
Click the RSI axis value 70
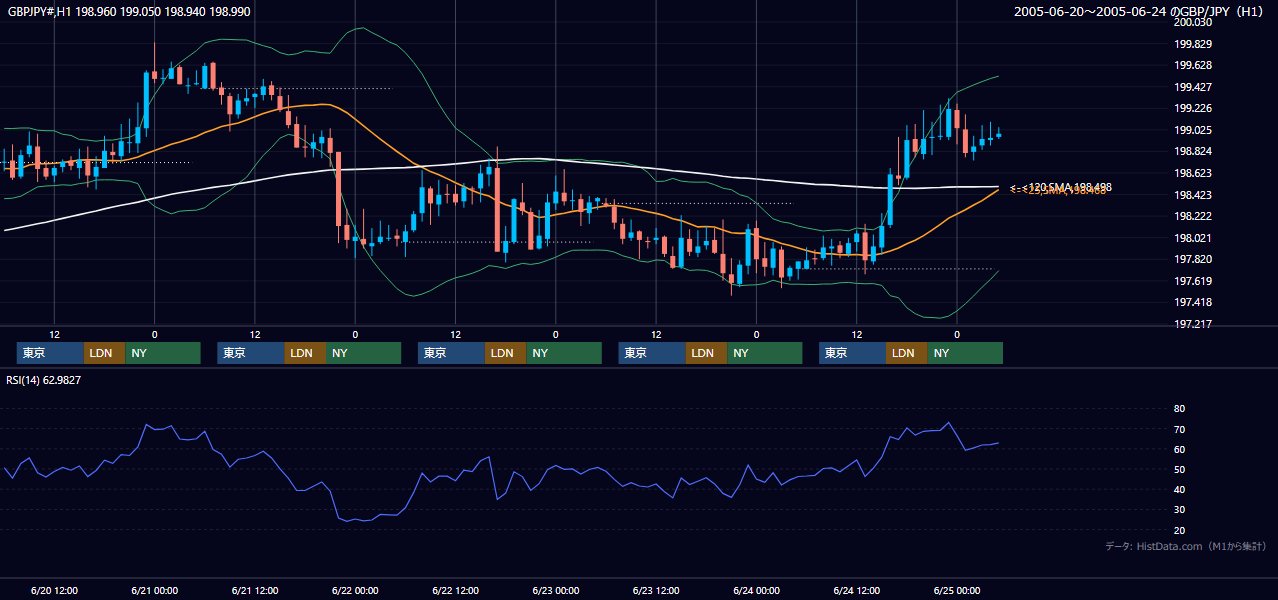click(1180, 429)
